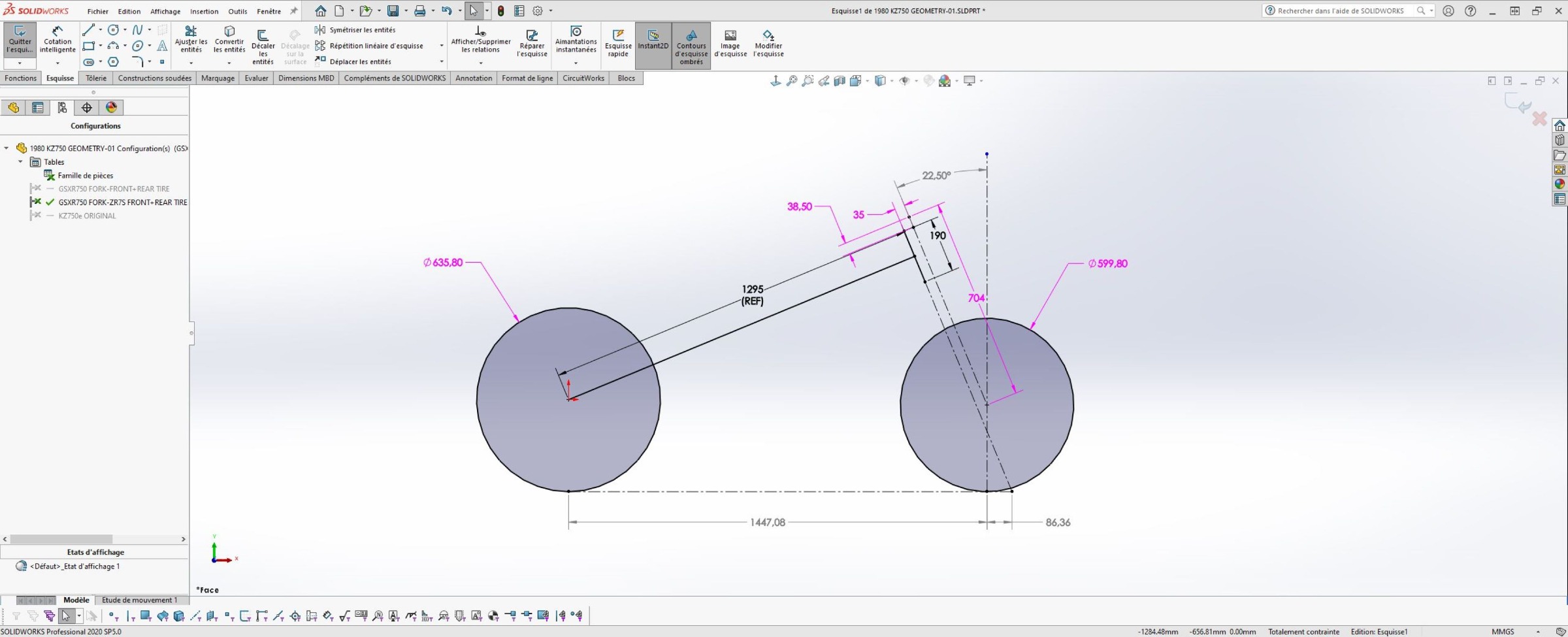Image resolution: width=1568 pixels, height=637 pixels.
Task: Click Cotation intelligente dimension tool
Action: coord(57,41)
